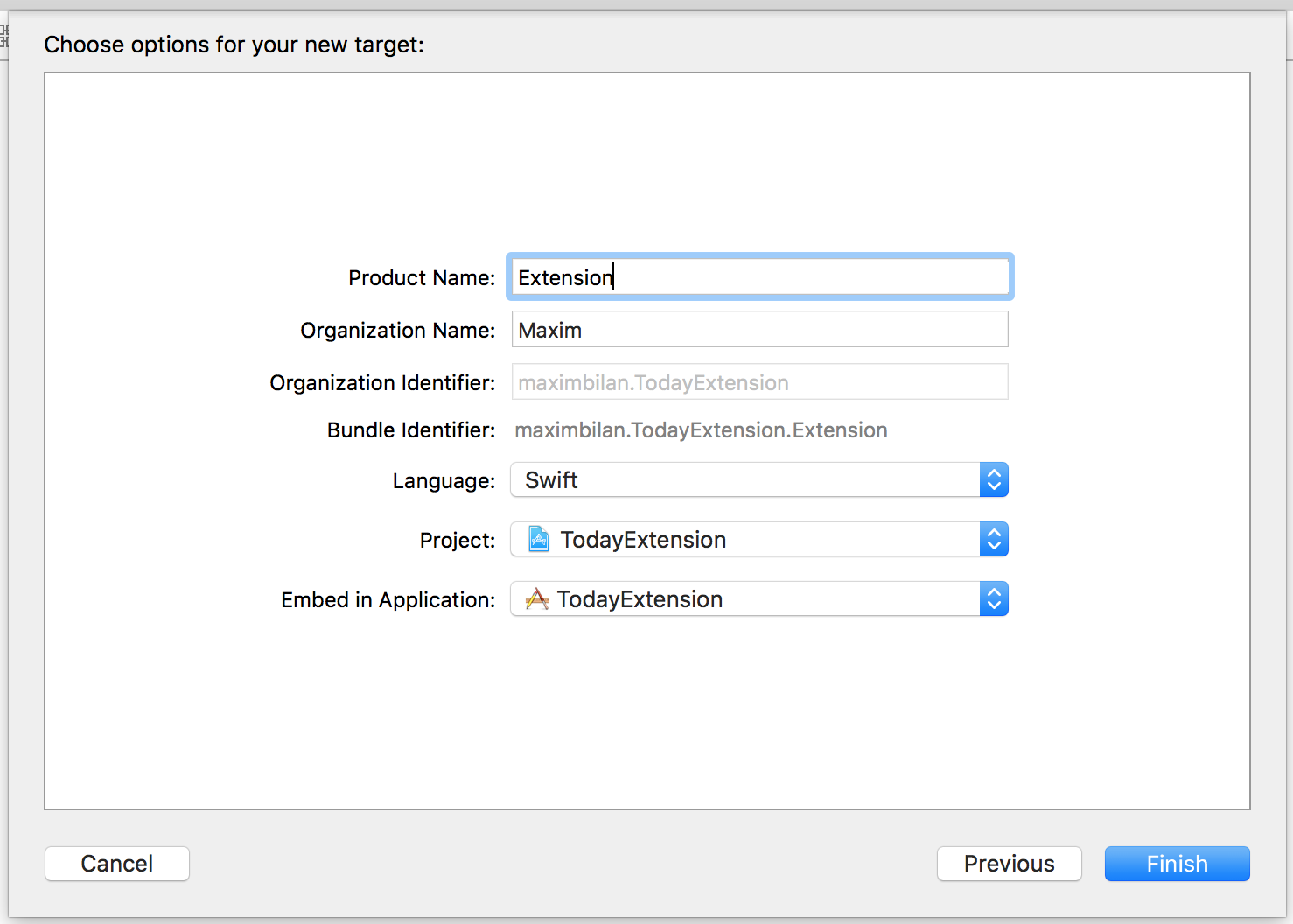This screenshot has height=924, width=1293.
Task: Click the disabled Organization Identifier field
Action: point(759,382)
